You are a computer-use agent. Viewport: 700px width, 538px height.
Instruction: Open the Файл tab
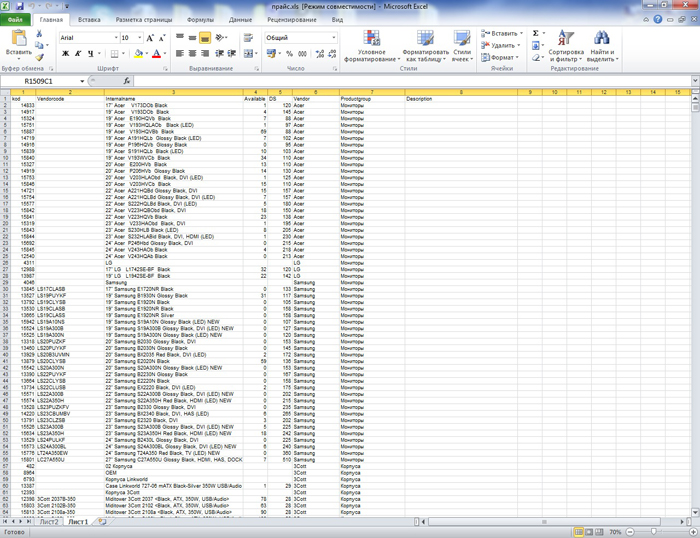(x=15, y=20)
